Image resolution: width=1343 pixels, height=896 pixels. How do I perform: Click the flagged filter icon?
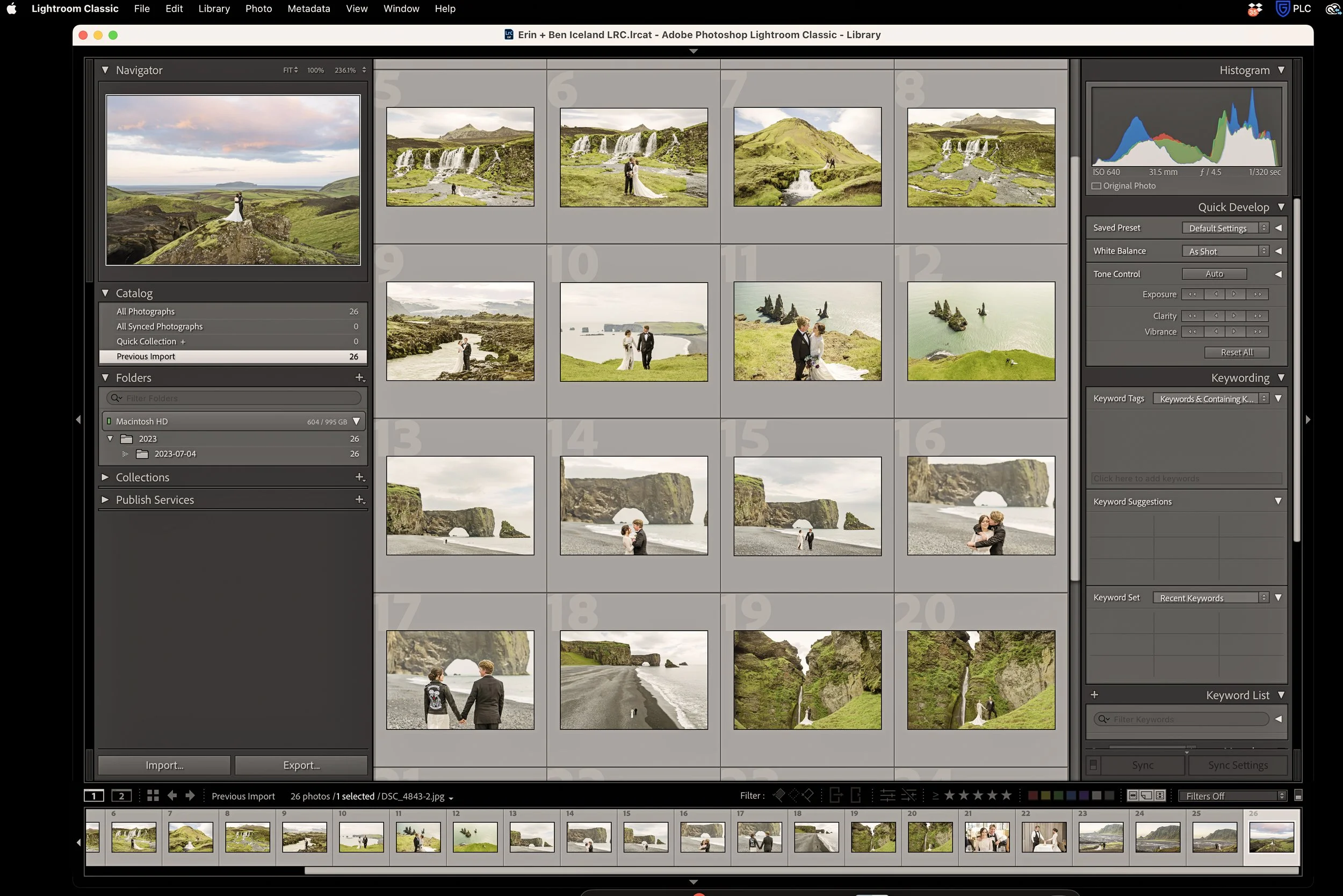(x=778, y=795)
